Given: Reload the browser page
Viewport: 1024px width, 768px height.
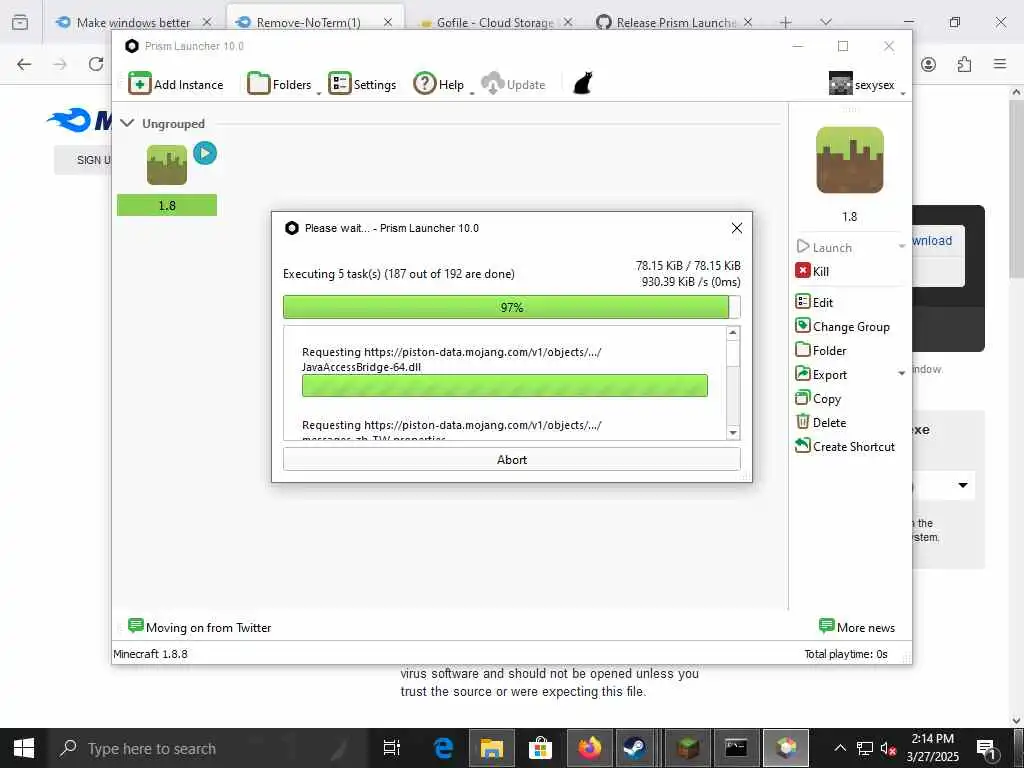Looking at the screenshot, I should (x=96, y=64).
